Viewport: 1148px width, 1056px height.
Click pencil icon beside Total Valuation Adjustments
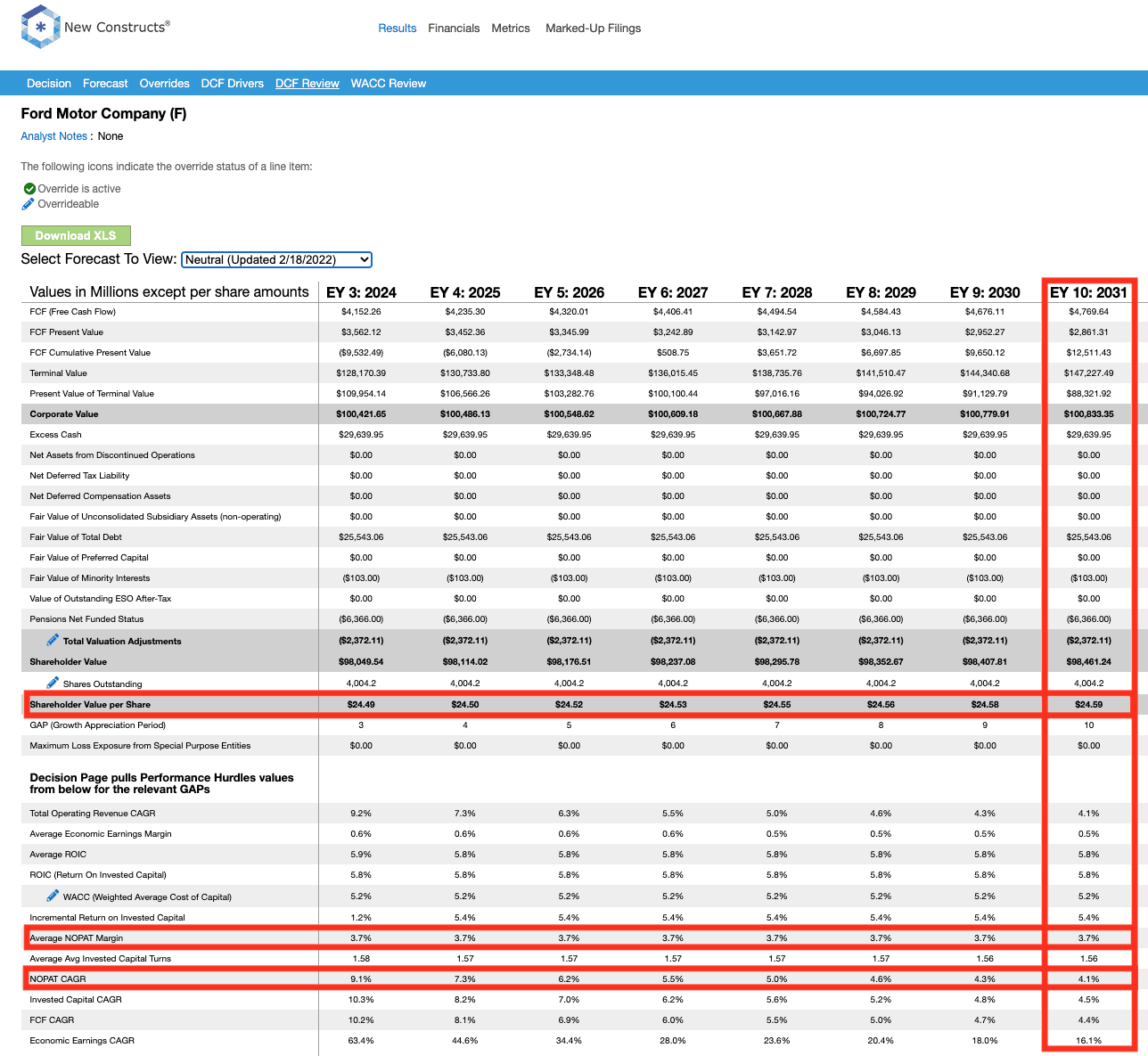[53, 640]
